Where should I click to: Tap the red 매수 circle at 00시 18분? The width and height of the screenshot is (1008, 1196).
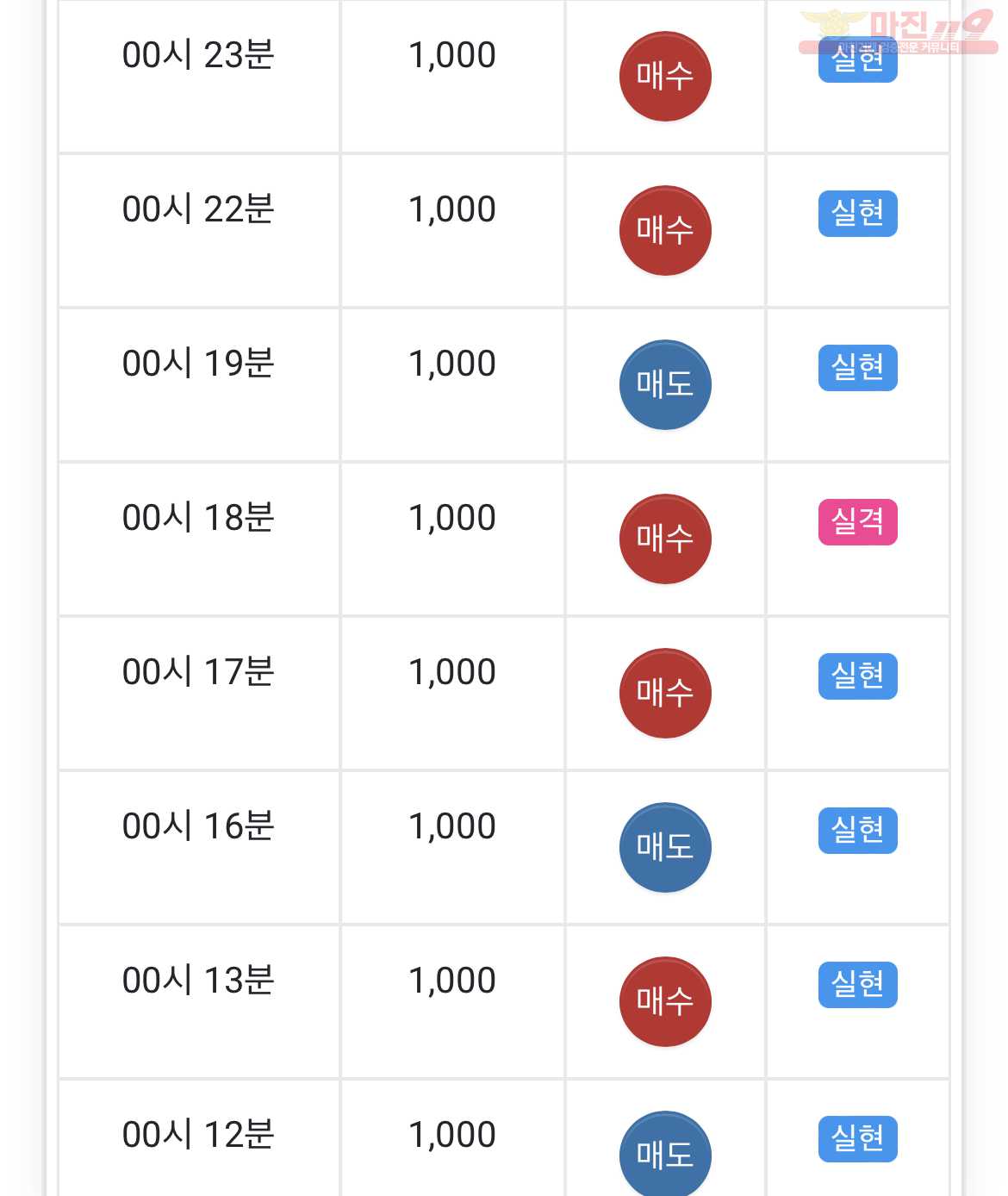coord(665,539)
